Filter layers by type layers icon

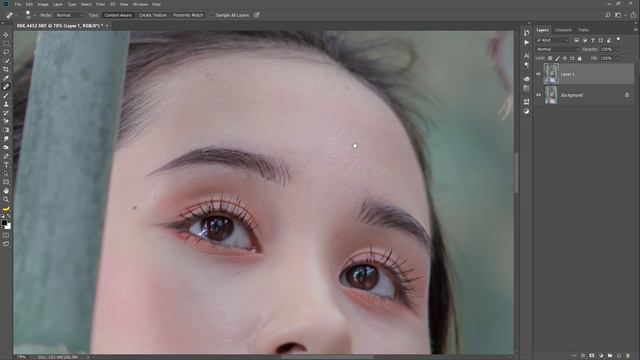(593, 40)
